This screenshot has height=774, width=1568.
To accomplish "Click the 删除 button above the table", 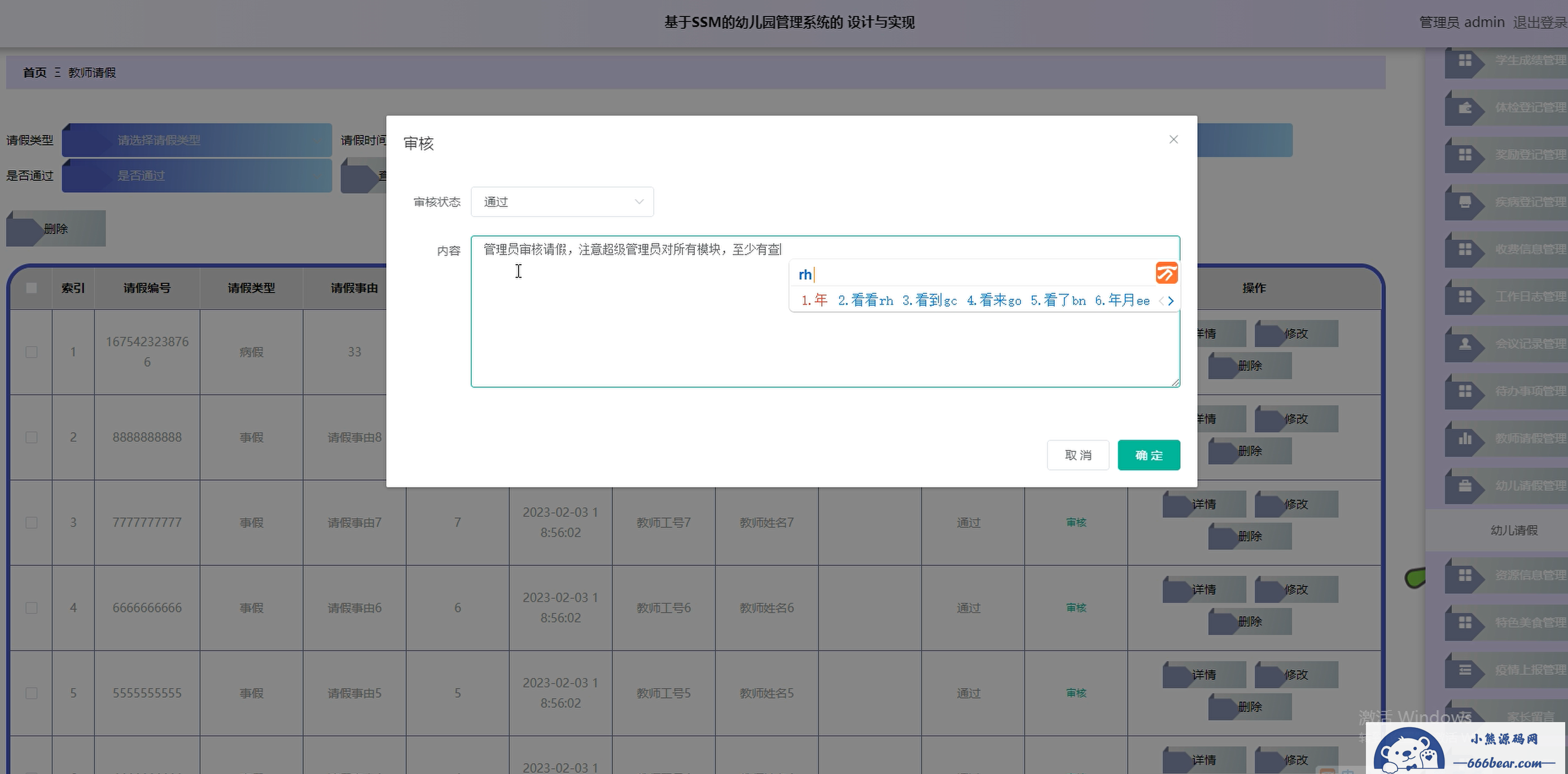I will point(56,229).
